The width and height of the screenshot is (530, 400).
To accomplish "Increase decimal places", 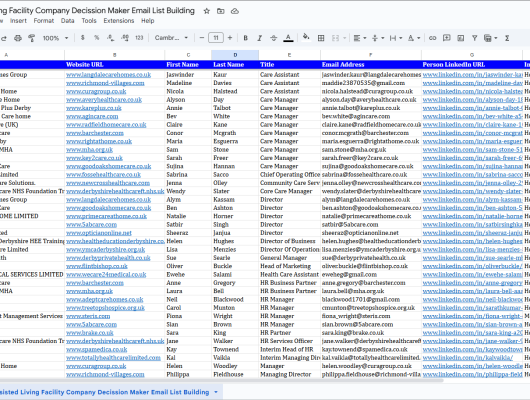I will pos(125,38).
